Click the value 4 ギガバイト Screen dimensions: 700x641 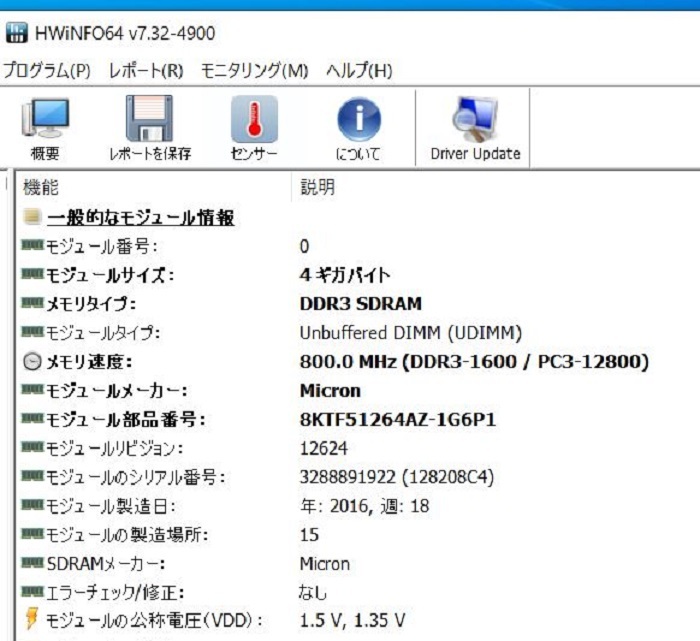coord(345,275)
